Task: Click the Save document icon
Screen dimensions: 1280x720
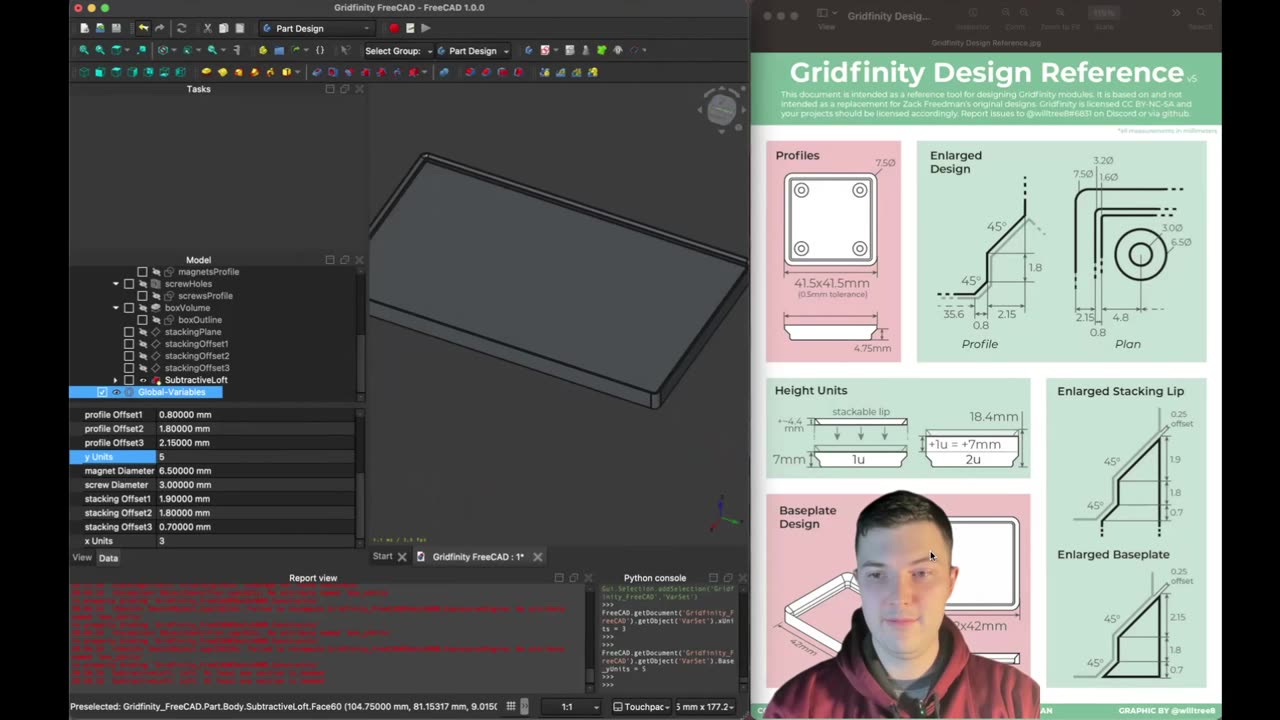Action: [x=116, y=28]
